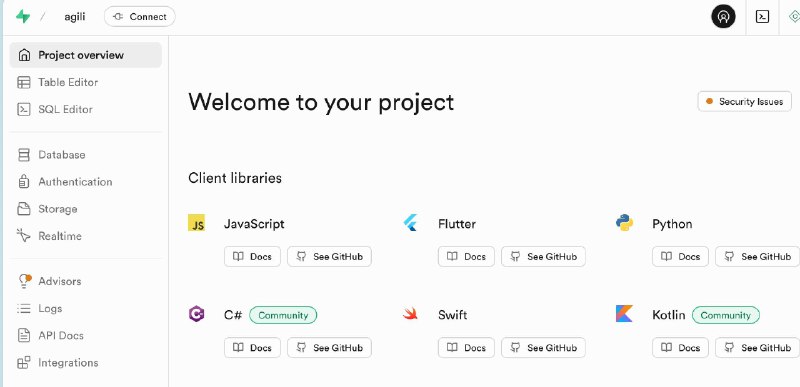Viewport: 800px width, 387px height.
Task: Click the Flutter logo icon
Action: (x=410, y=223)
